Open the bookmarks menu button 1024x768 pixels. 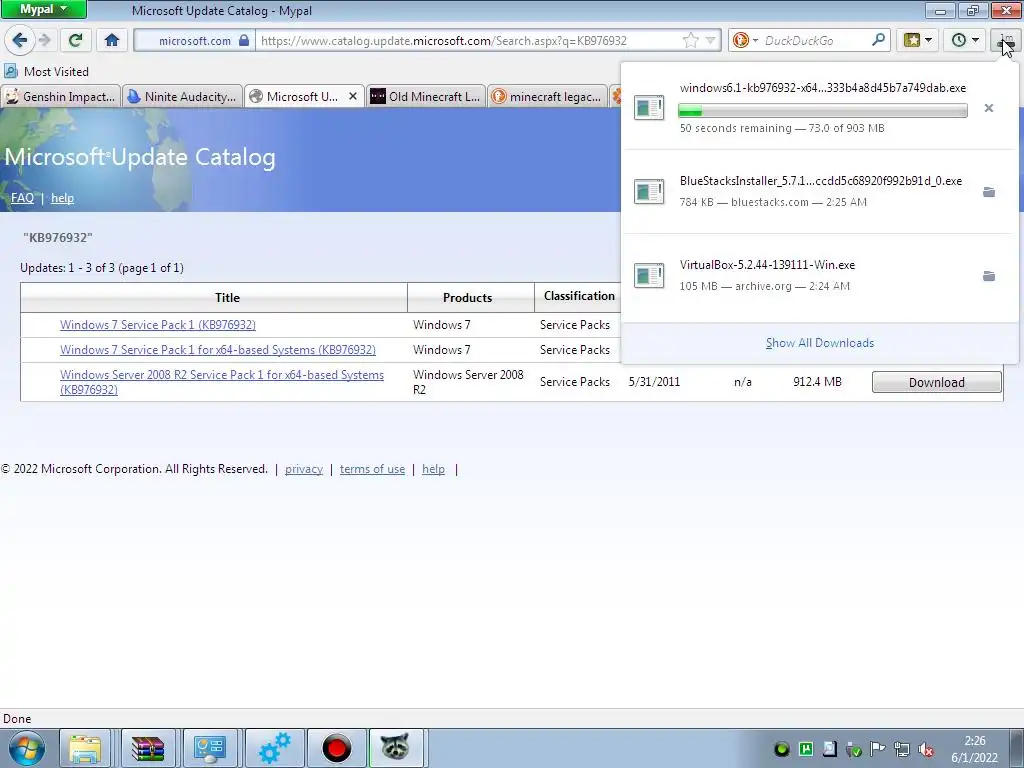(x=917, y=40)
